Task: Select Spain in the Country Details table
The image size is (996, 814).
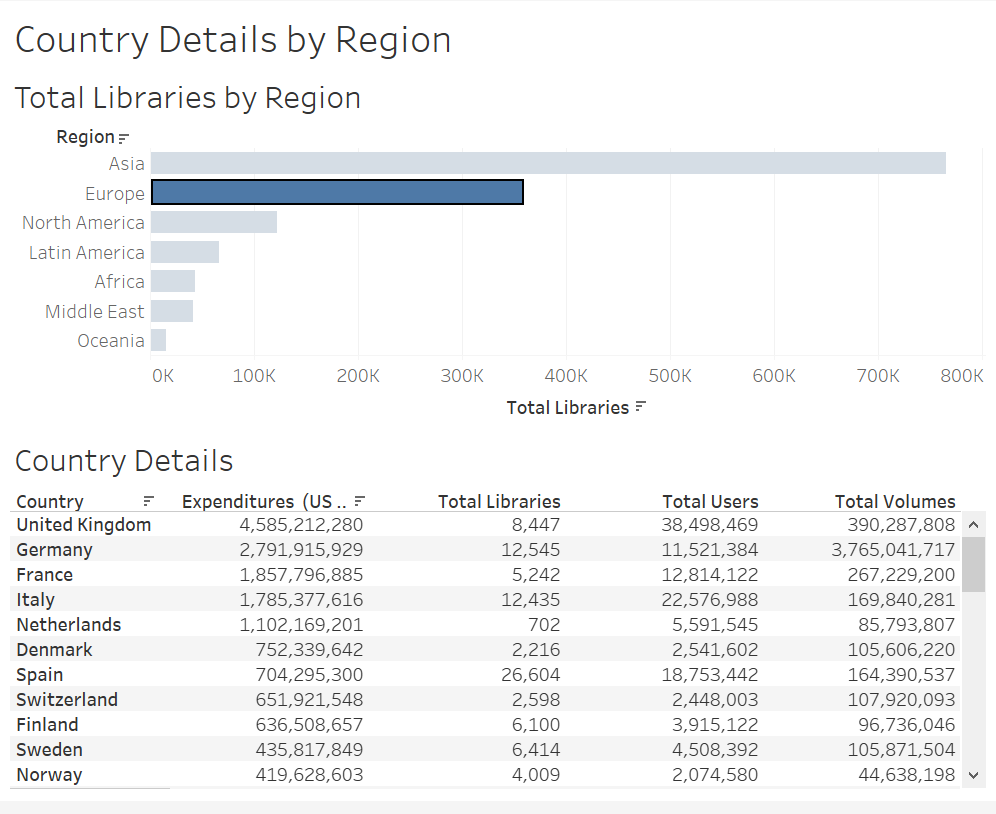Action: pyautogui.click(x=39, y=674)
